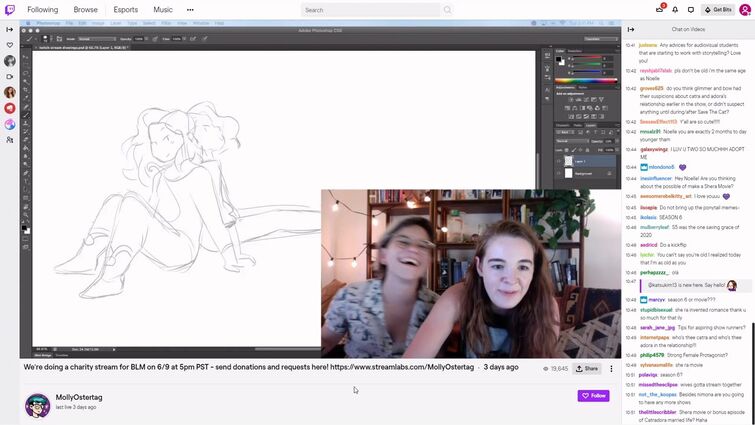
Task: Hide the Background layer eye icon
Action: (559, 173)
